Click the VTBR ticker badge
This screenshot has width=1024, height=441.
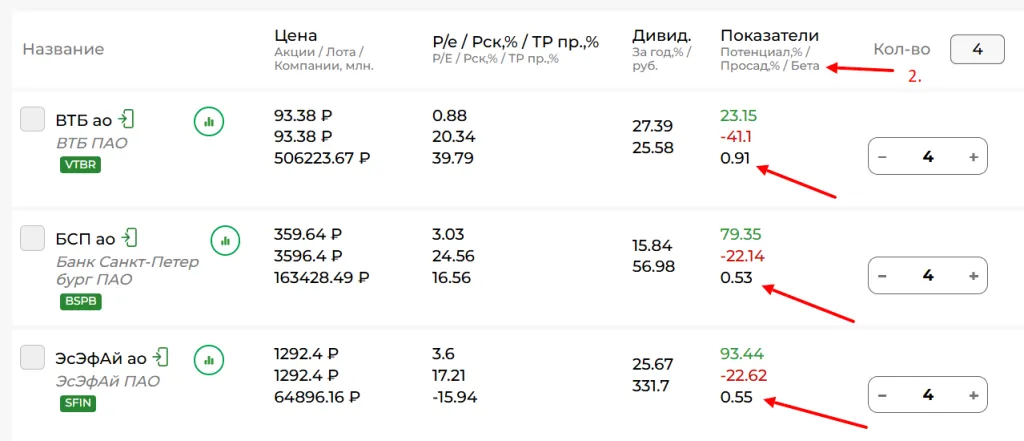[80, 164]
